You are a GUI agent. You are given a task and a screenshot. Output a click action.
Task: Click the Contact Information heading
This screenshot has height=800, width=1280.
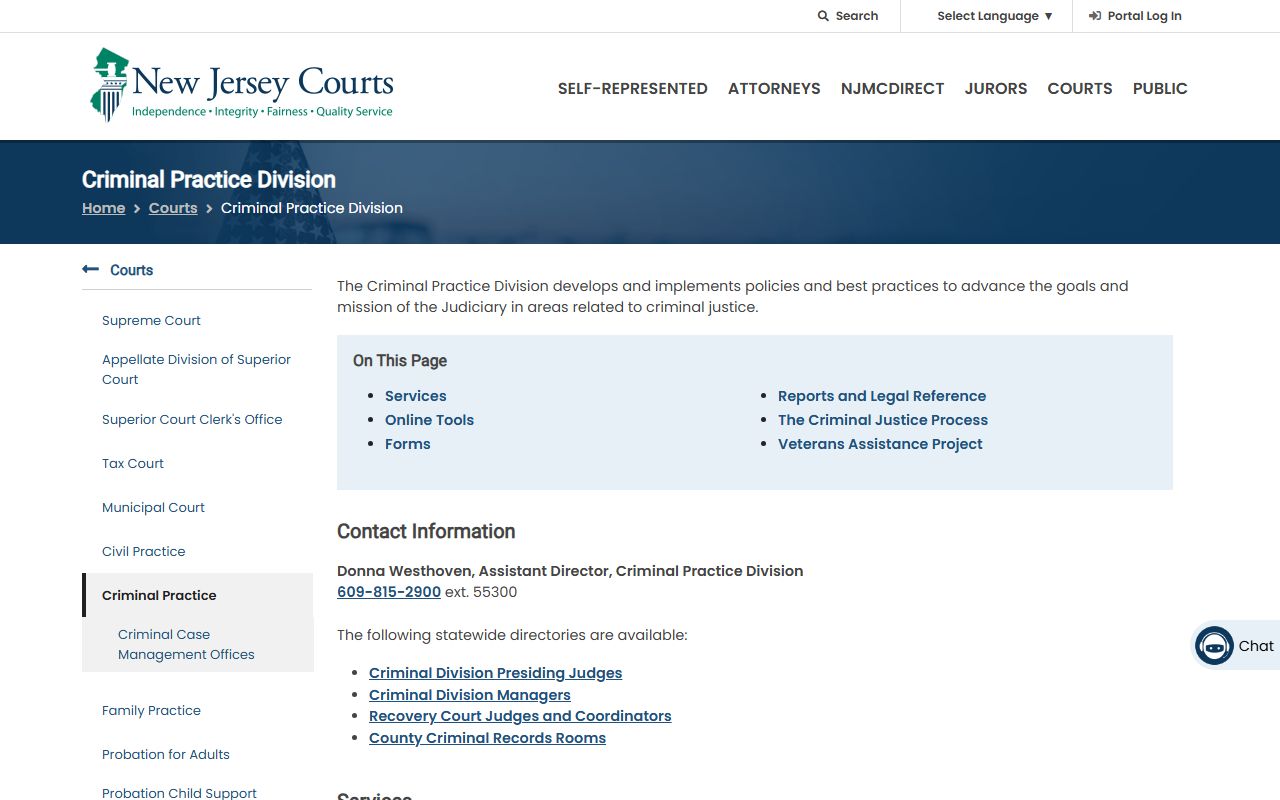click(x=426, y=531)
